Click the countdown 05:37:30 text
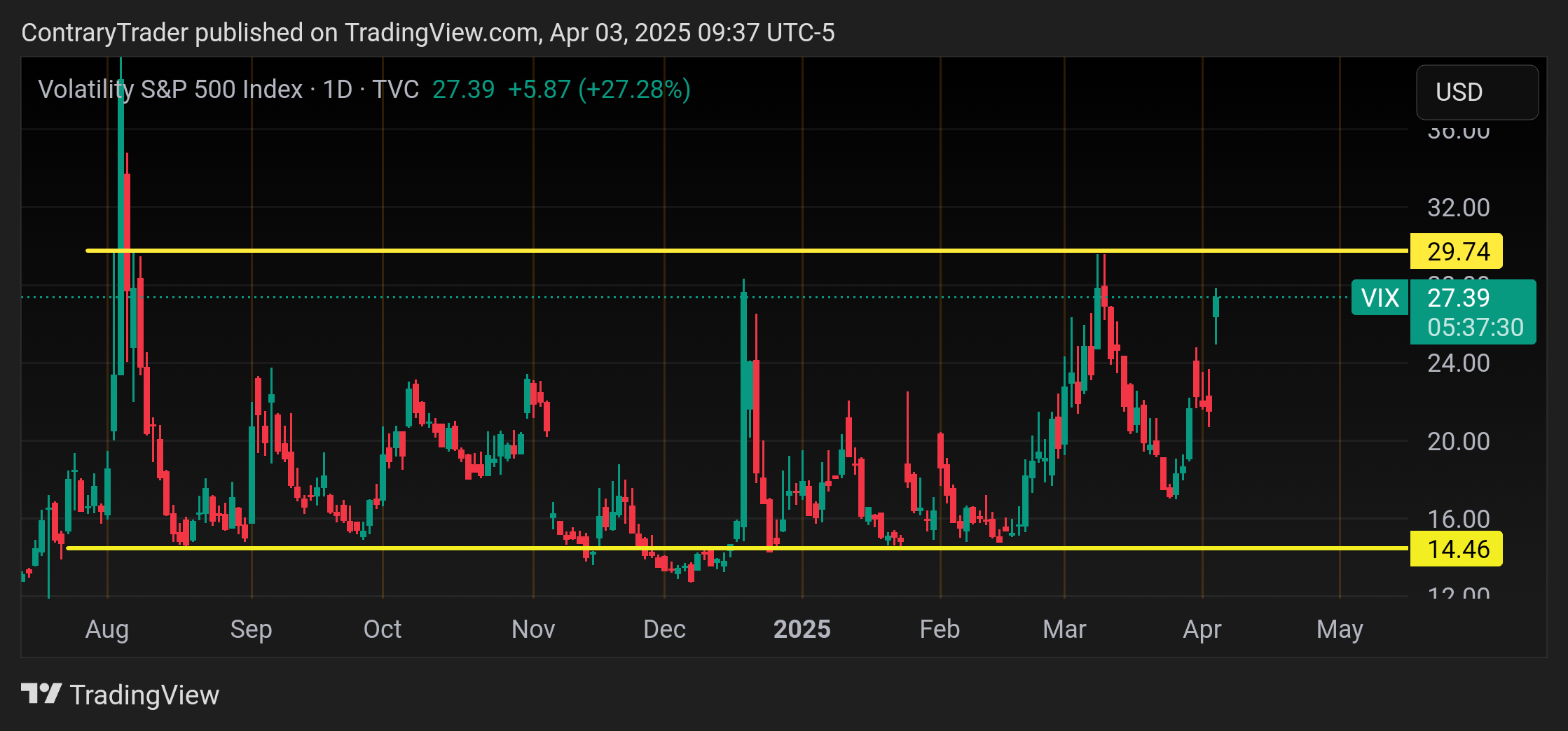Image resolution: width=1568 pixels, height=731 pixels. (x=1475, y=327)
